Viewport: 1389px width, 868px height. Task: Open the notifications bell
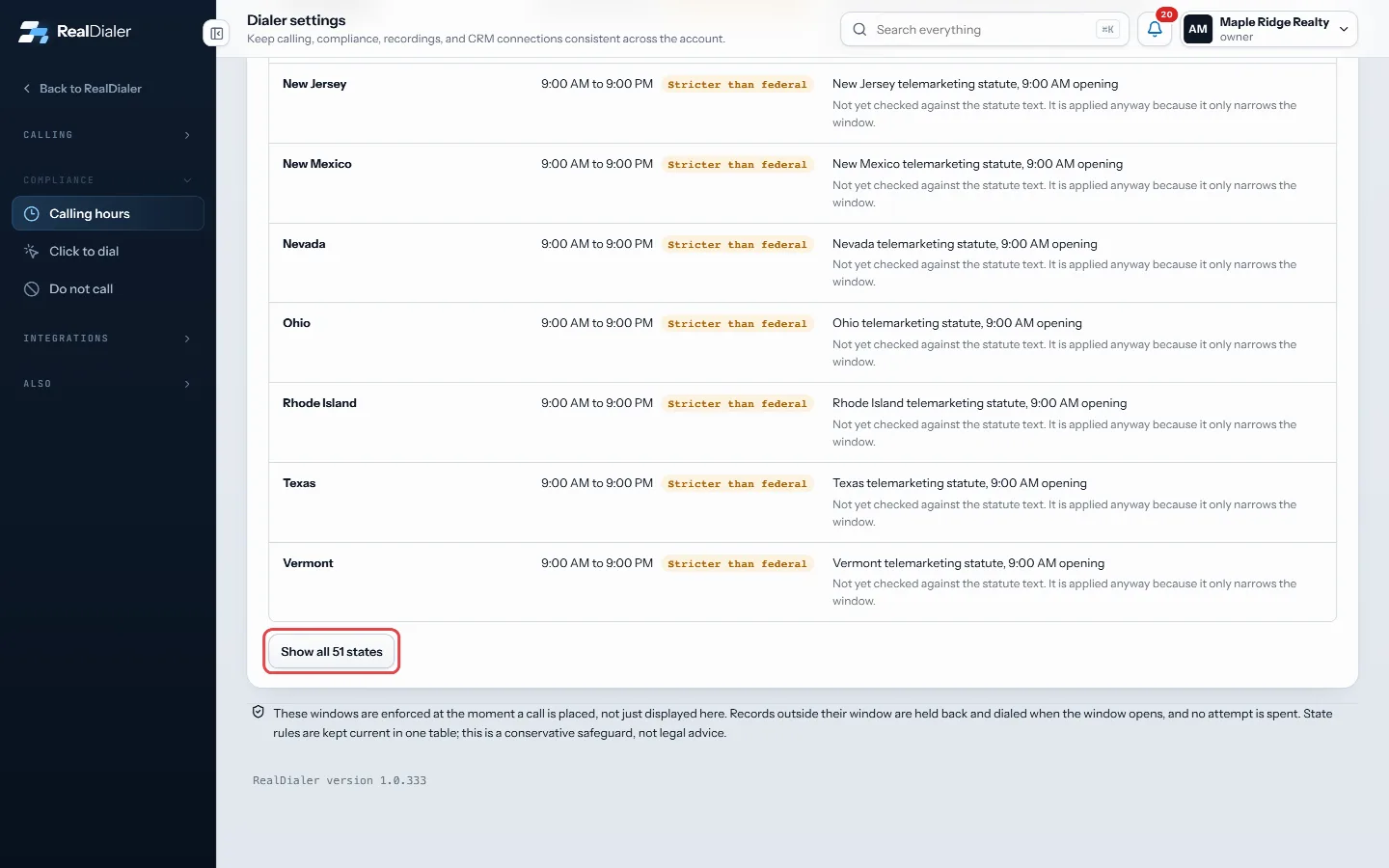click(x=1155, y=30)
